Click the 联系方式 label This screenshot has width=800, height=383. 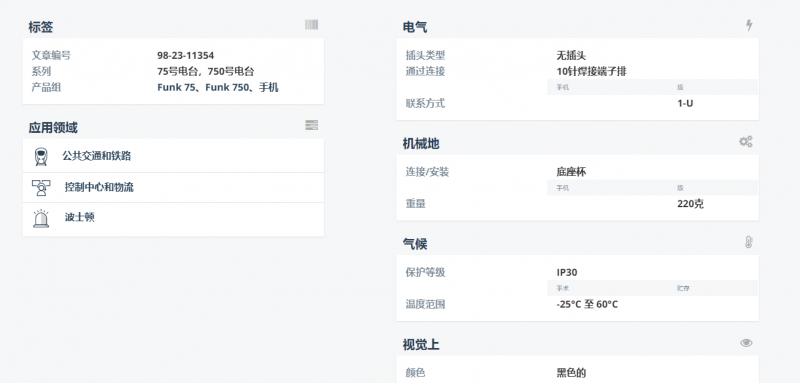pyautogui.click(x=426, y=103)
